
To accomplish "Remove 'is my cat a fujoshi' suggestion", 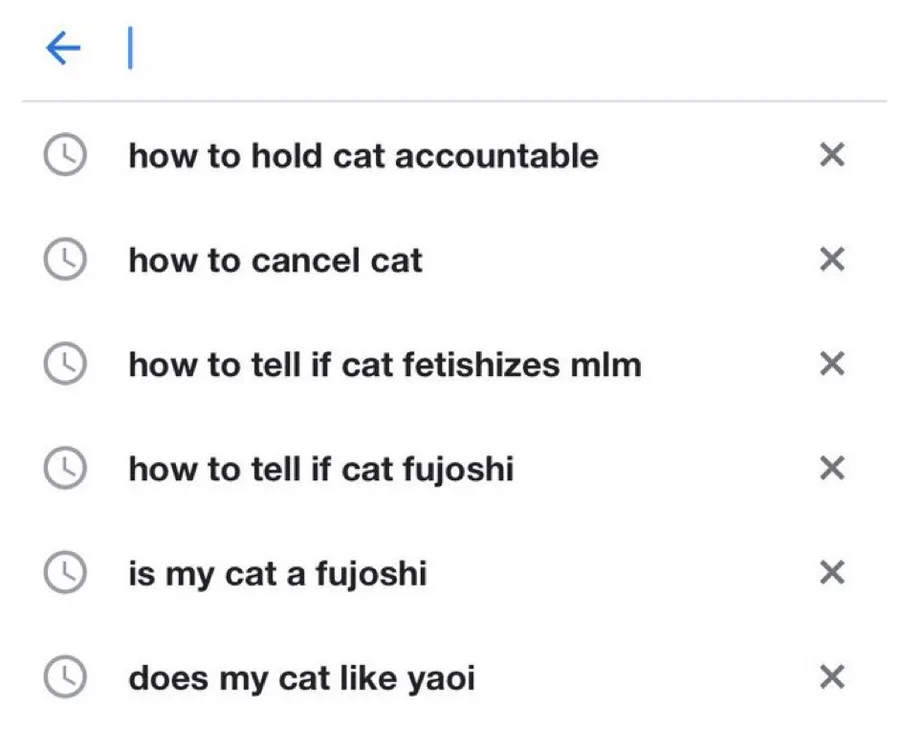I will (832, 573).
